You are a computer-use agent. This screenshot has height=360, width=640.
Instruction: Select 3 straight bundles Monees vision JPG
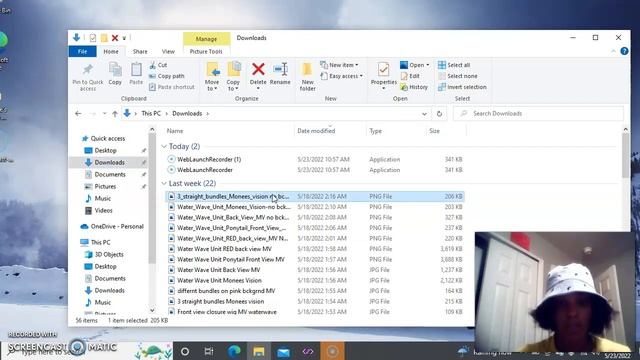click(220, 301)
